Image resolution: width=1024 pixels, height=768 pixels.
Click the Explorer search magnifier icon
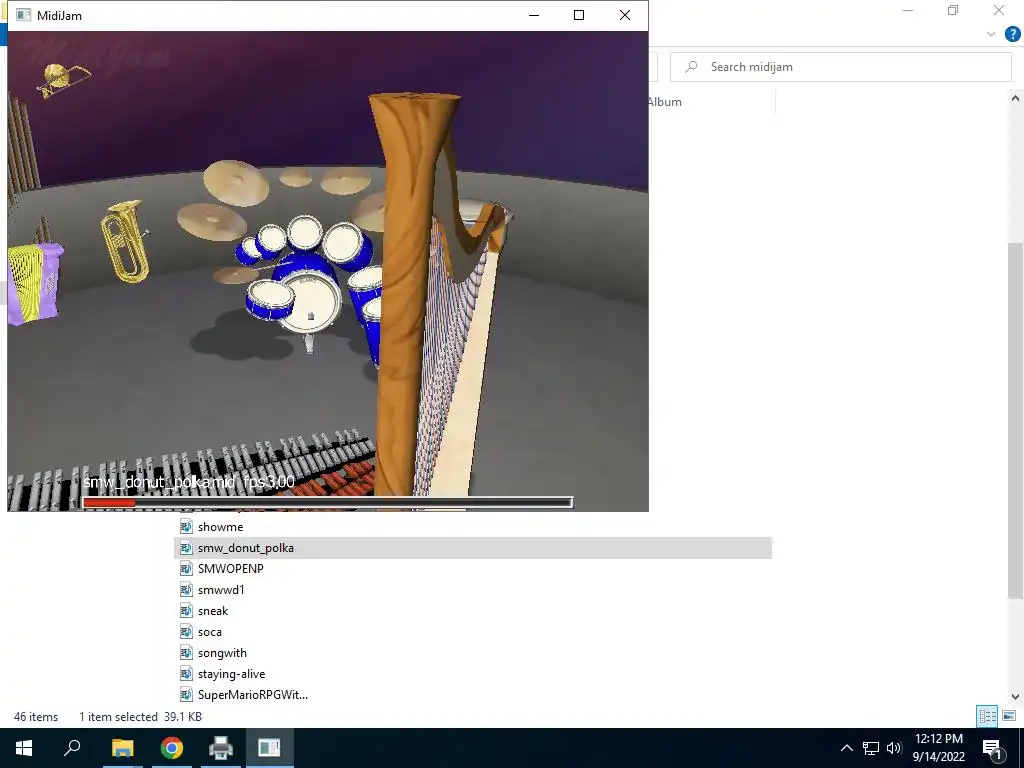[x=691, y=67]
